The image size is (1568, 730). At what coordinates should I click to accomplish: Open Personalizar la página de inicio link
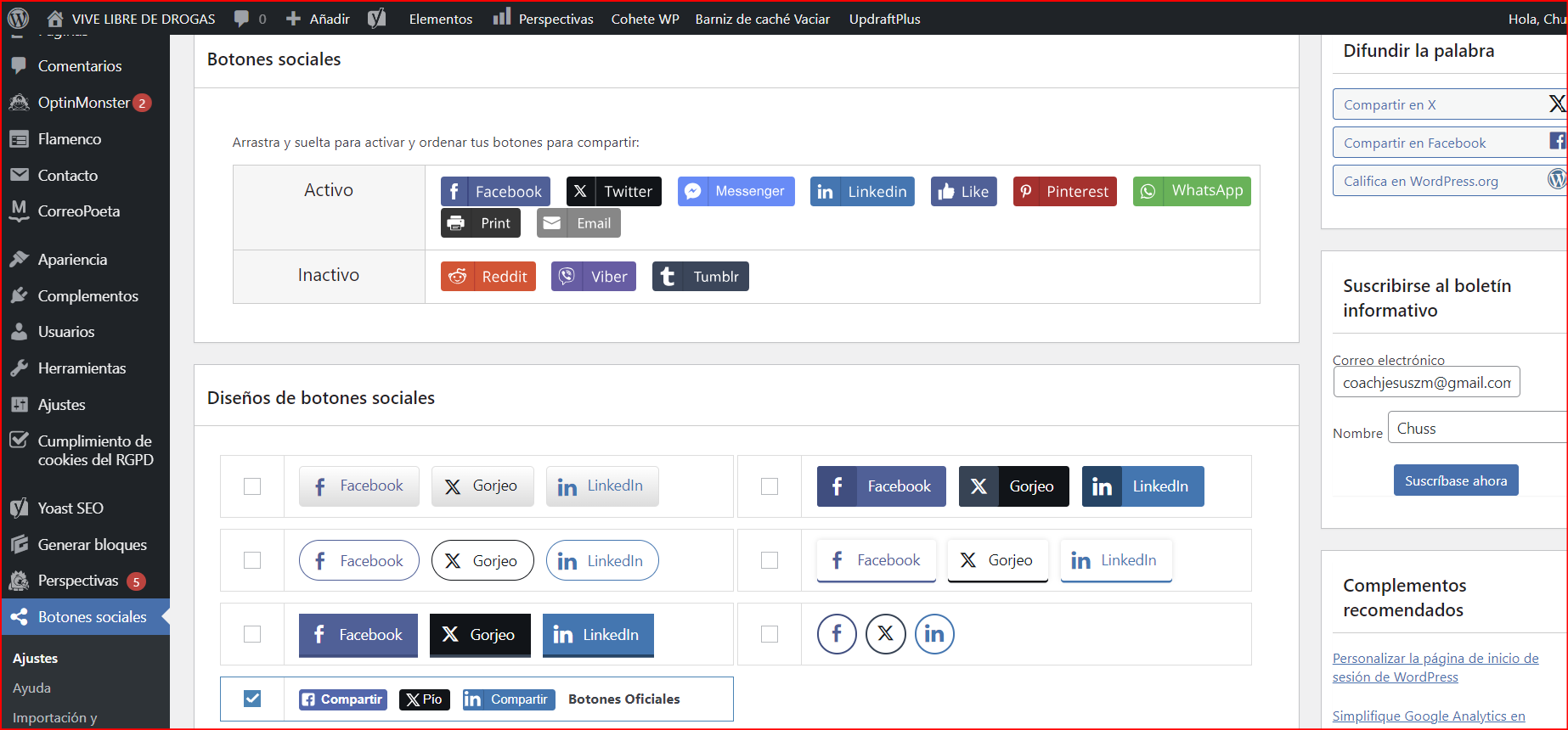pyautogui.click(x=1435, y=667)
